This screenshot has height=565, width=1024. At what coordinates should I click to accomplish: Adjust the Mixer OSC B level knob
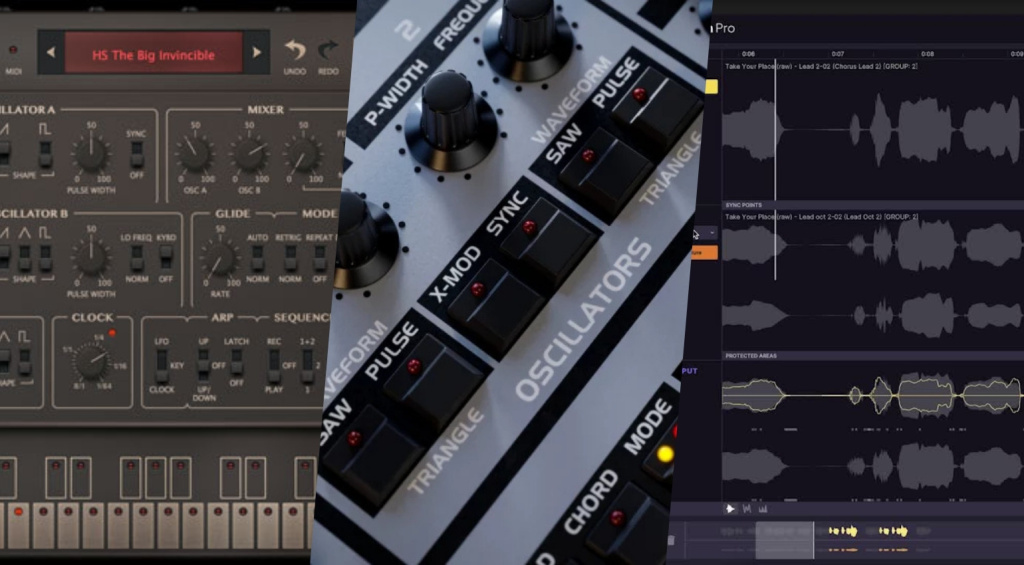(x=249, y=154)
